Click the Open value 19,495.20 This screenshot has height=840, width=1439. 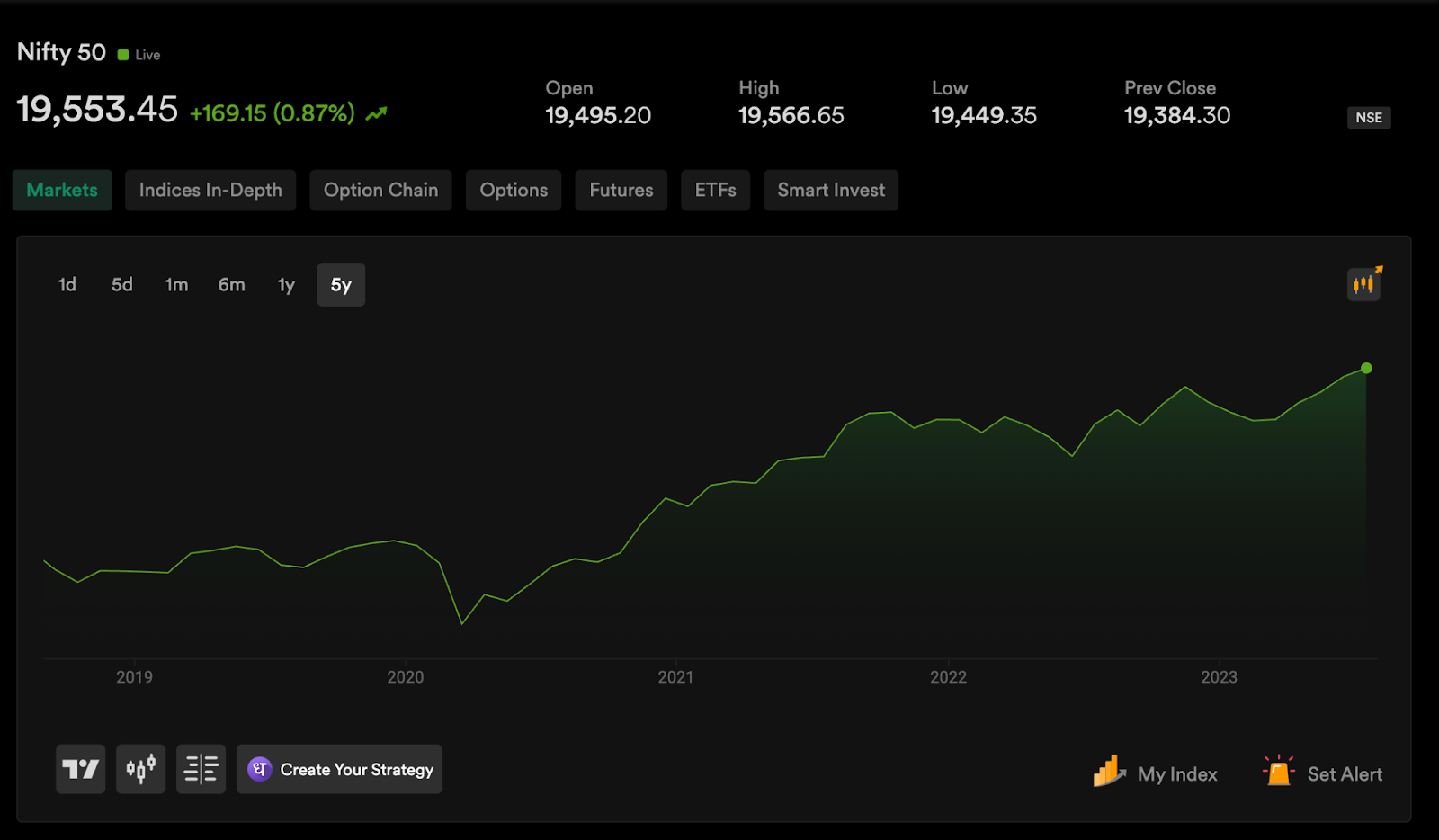[x=598, y=115]
